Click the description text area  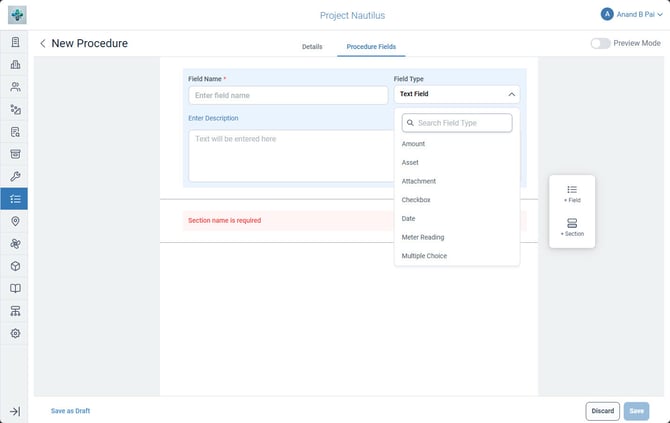291,156
